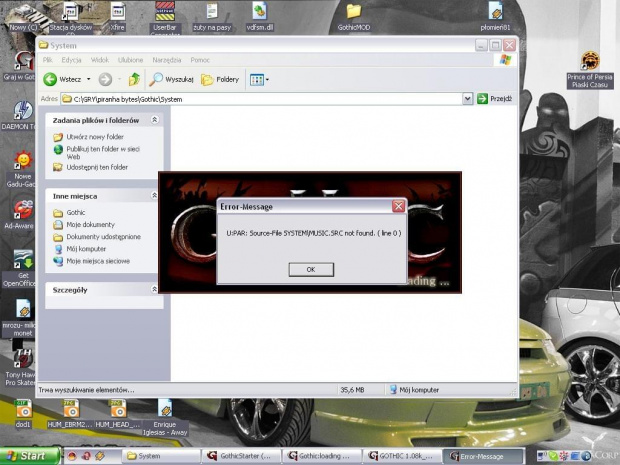Open the Edycja menu
The image size is (620, 465).
[x=71, y=60]
